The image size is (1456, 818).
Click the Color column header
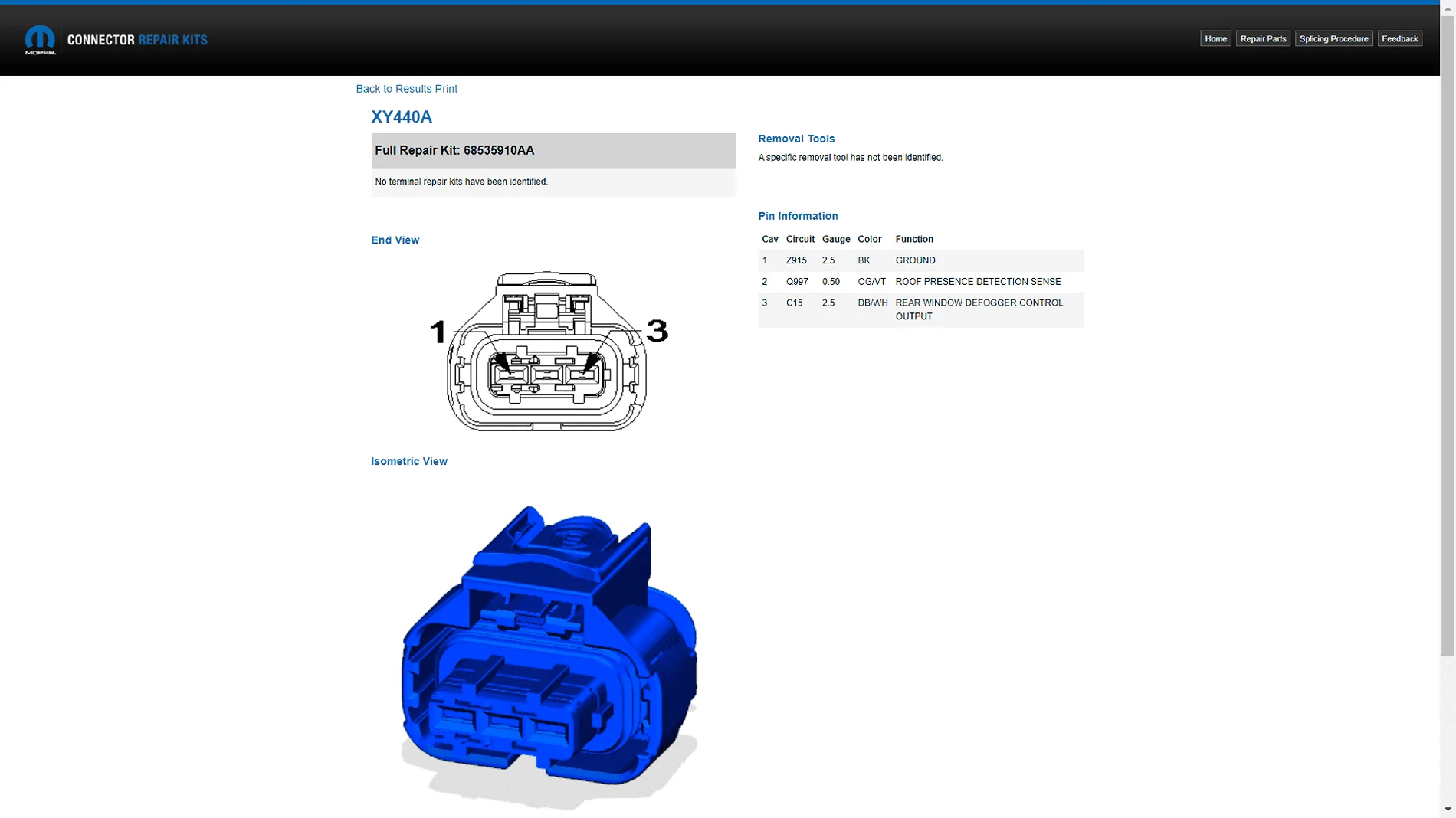[x=870, y=240]
